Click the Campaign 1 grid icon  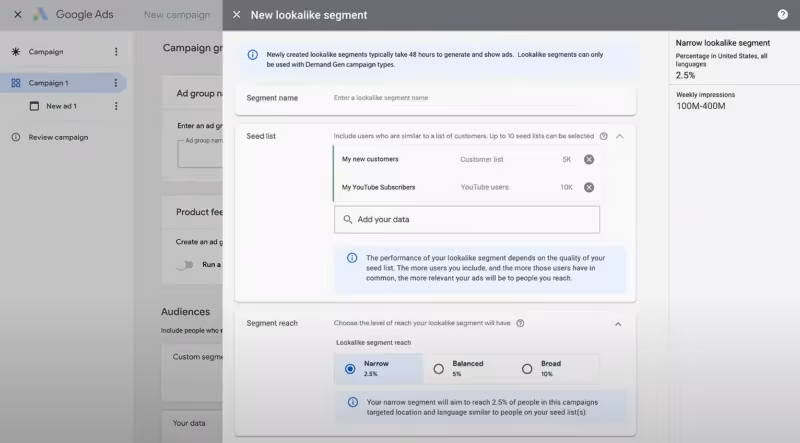16,83
